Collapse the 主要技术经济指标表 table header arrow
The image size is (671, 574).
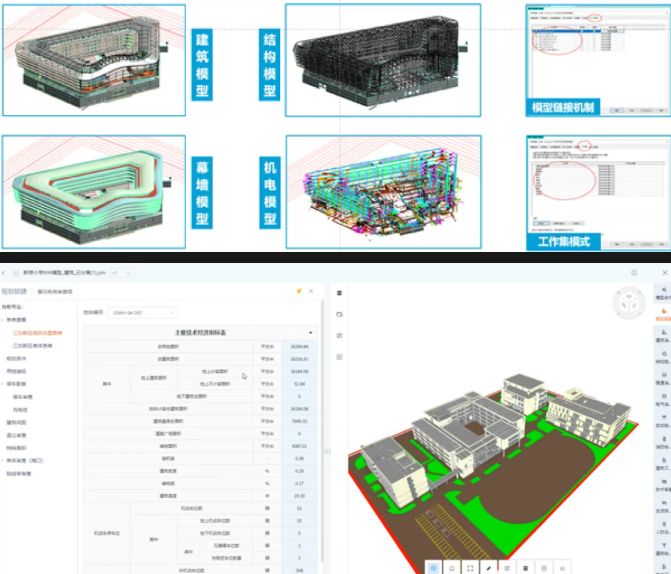tap(310, 331)
